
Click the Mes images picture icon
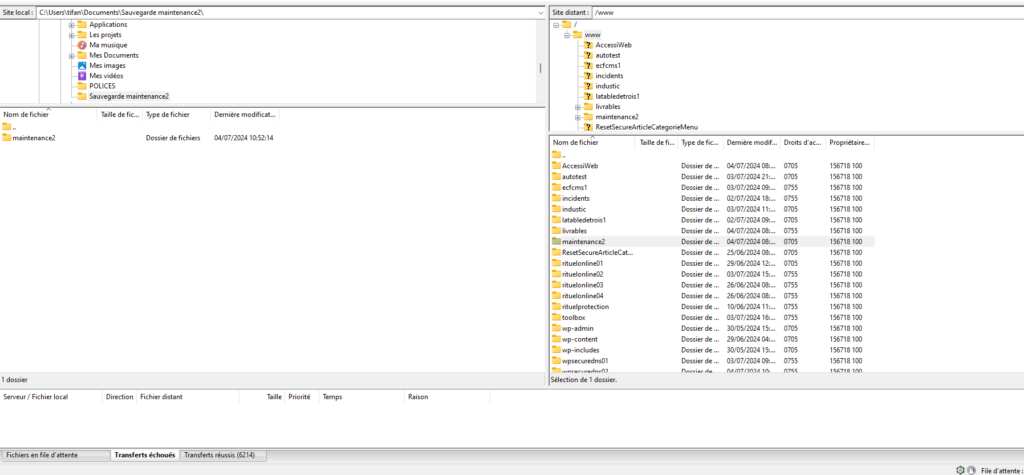82,66
